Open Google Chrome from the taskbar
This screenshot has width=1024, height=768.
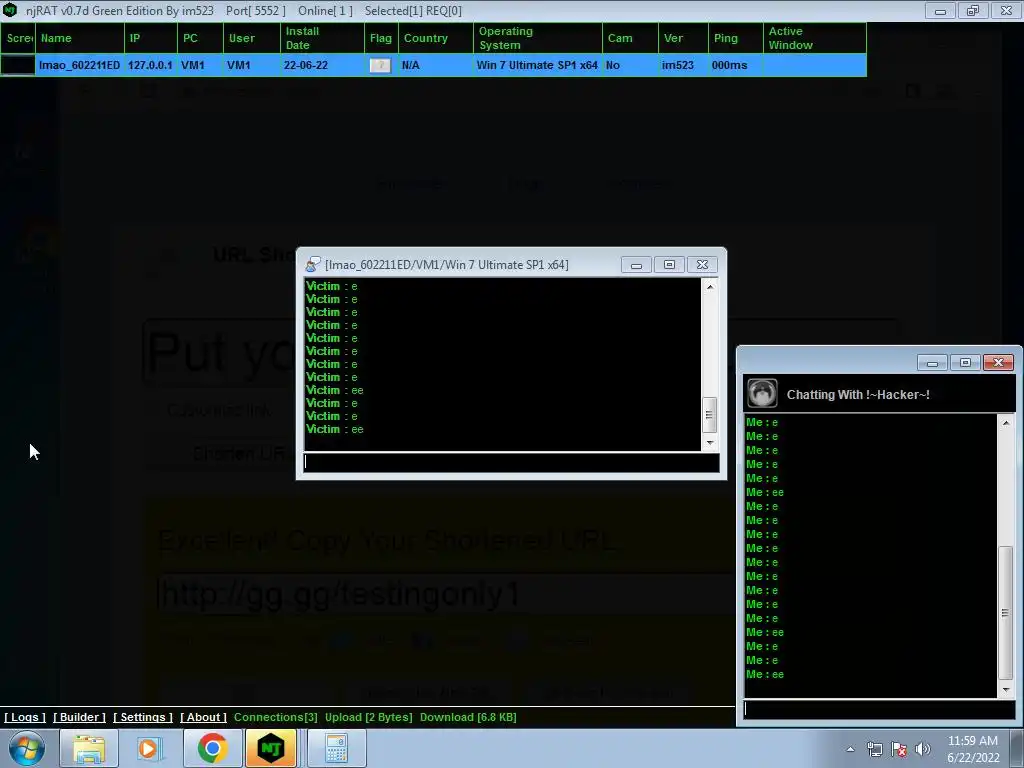pos(212,748)
